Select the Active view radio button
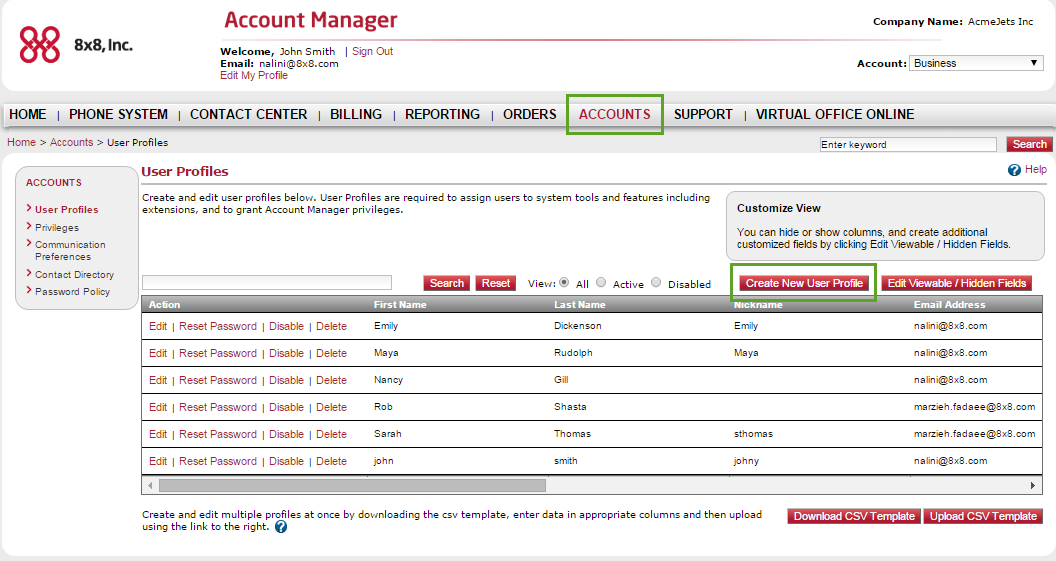 [x=601, y=282]
